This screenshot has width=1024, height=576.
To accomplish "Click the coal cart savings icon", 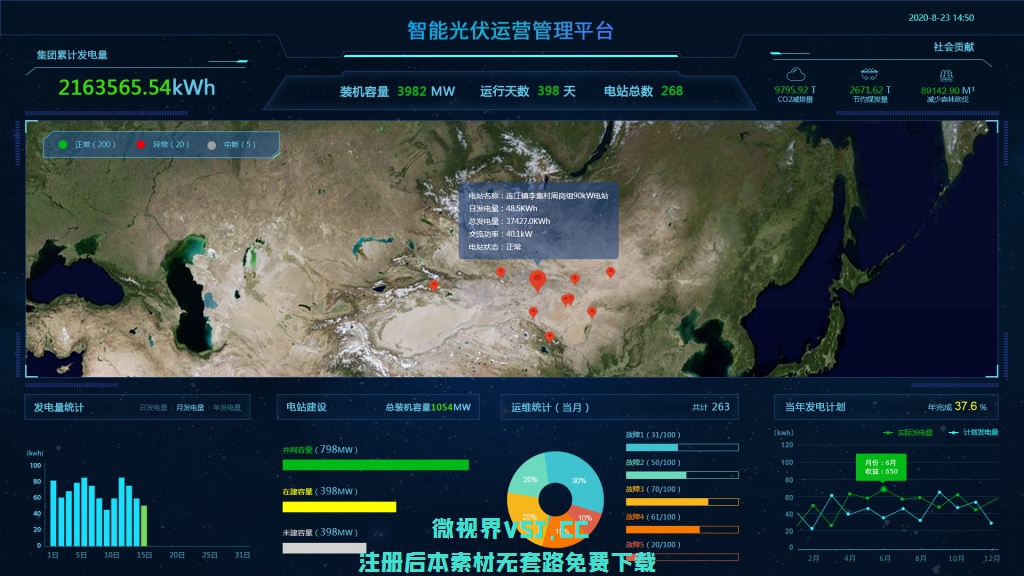I will pyautogui.click(x=870, y=74).
